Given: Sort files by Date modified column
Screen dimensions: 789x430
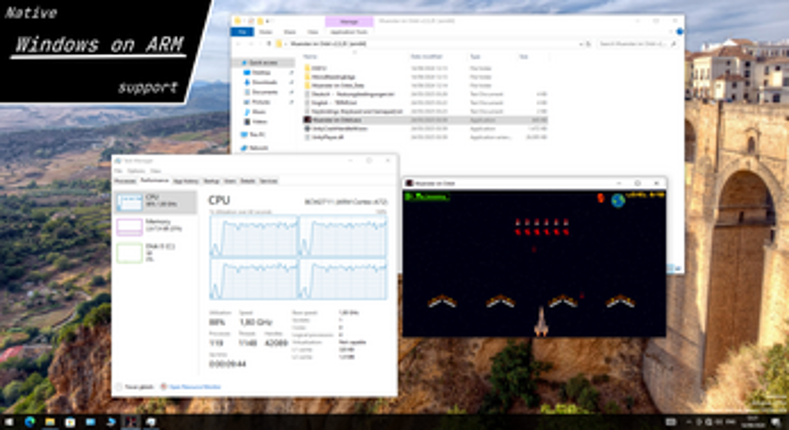Looking at the screenshot, I should (426, 56).
